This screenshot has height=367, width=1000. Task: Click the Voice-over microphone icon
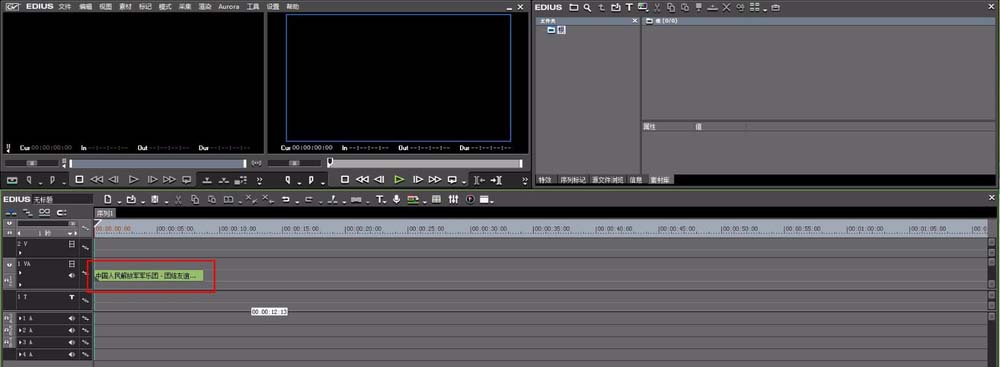[397, 199]
